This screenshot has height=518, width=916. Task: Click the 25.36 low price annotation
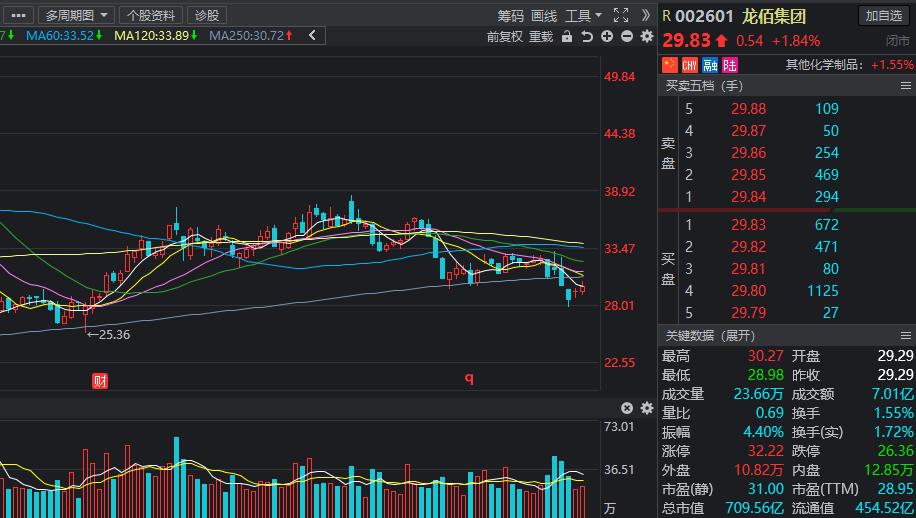point(109,335)
